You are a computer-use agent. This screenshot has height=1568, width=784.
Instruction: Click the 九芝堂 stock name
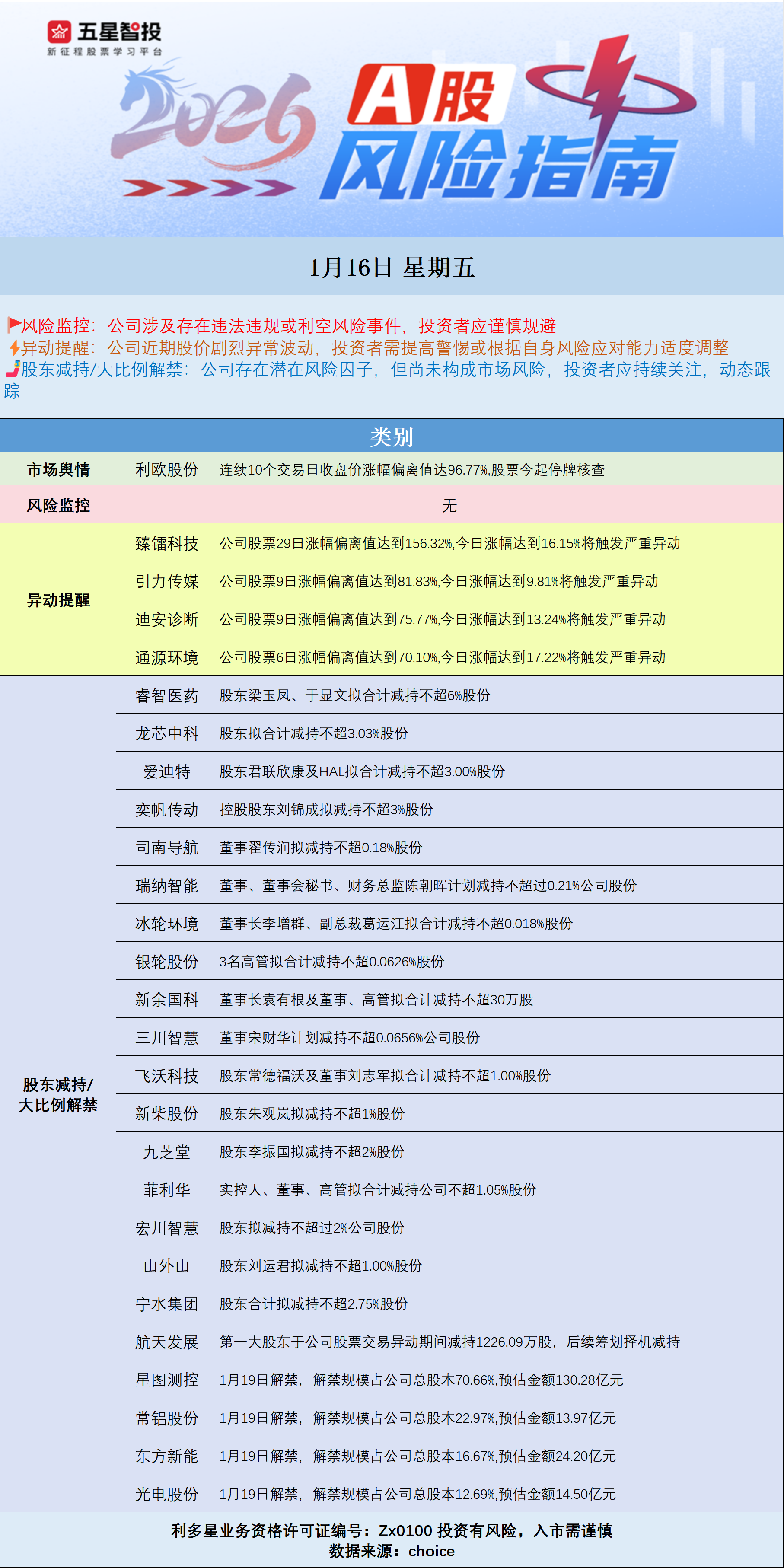coord(167,1152)
